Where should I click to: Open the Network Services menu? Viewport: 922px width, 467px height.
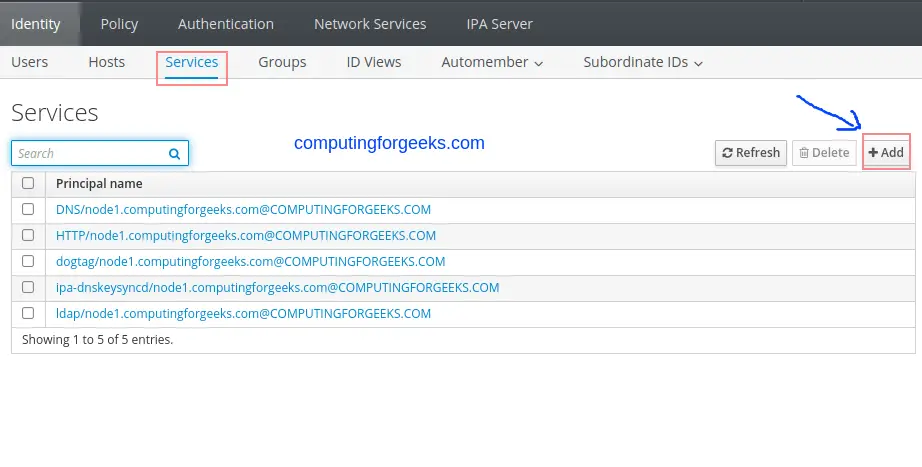click(x=370, y=24)
